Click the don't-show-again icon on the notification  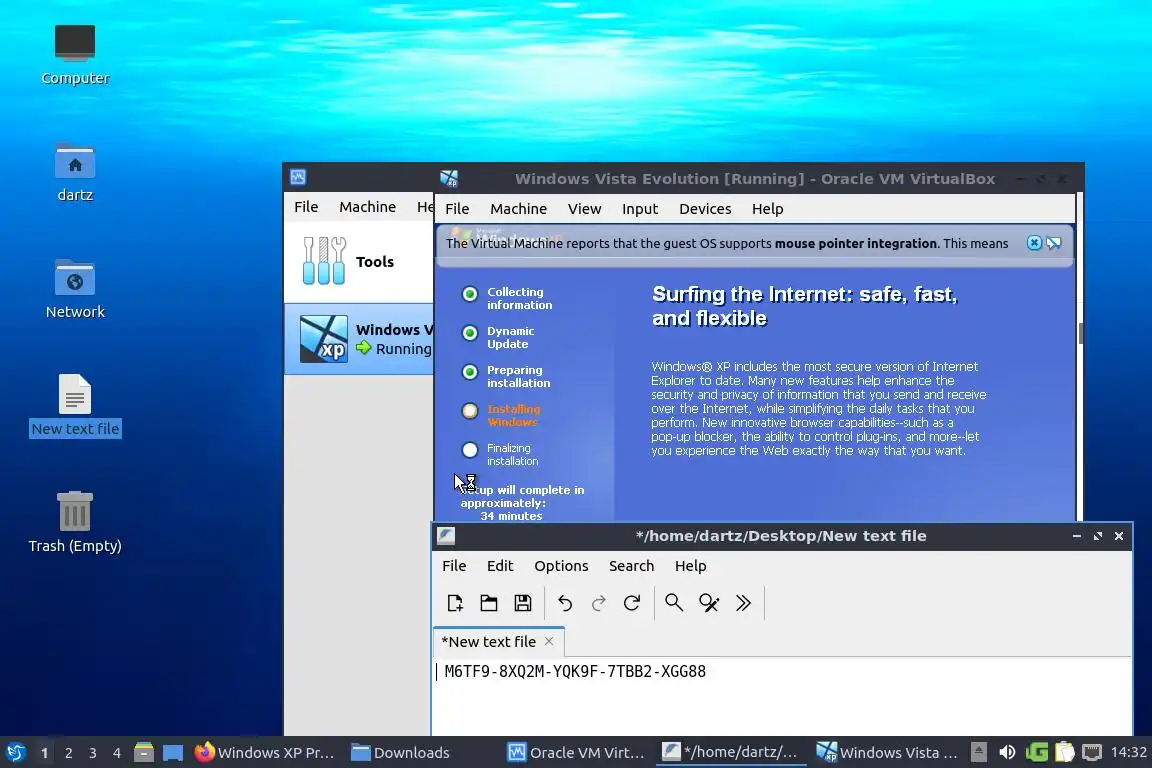click(1054, 243)
